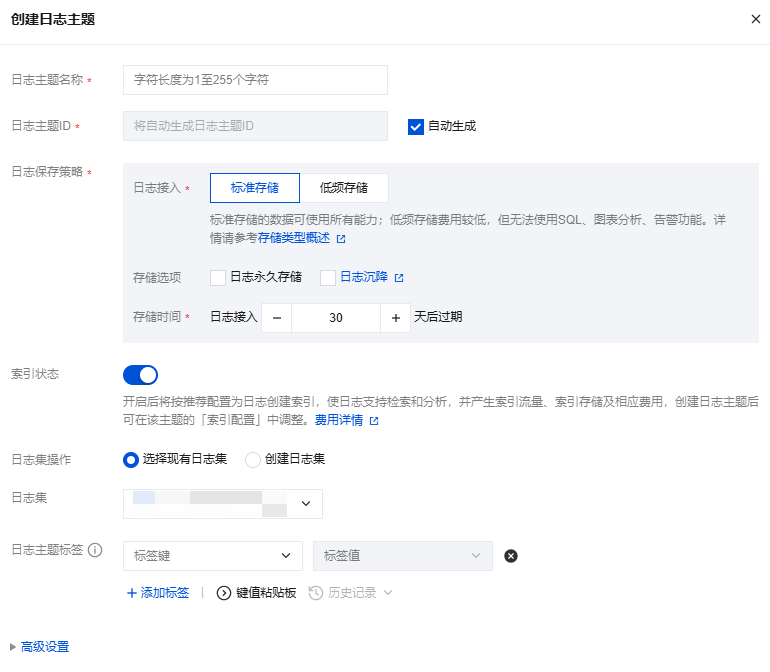Remove the tag row with the X icon
The height and width of the screenshot is (672, 770).
(x=511, y=556)
